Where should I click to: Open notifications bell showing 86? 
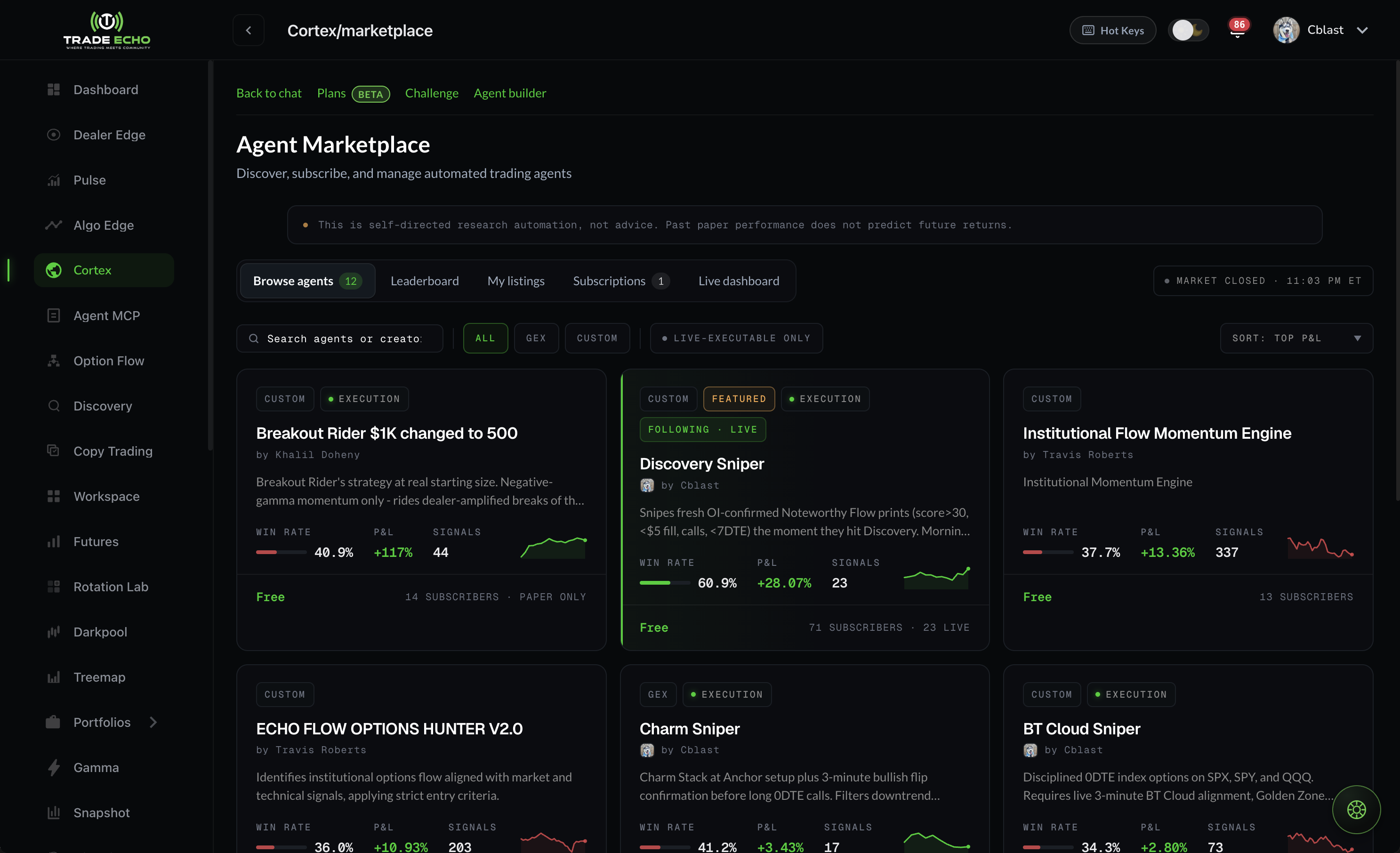pyautogui.click(x=1238, y=30)
